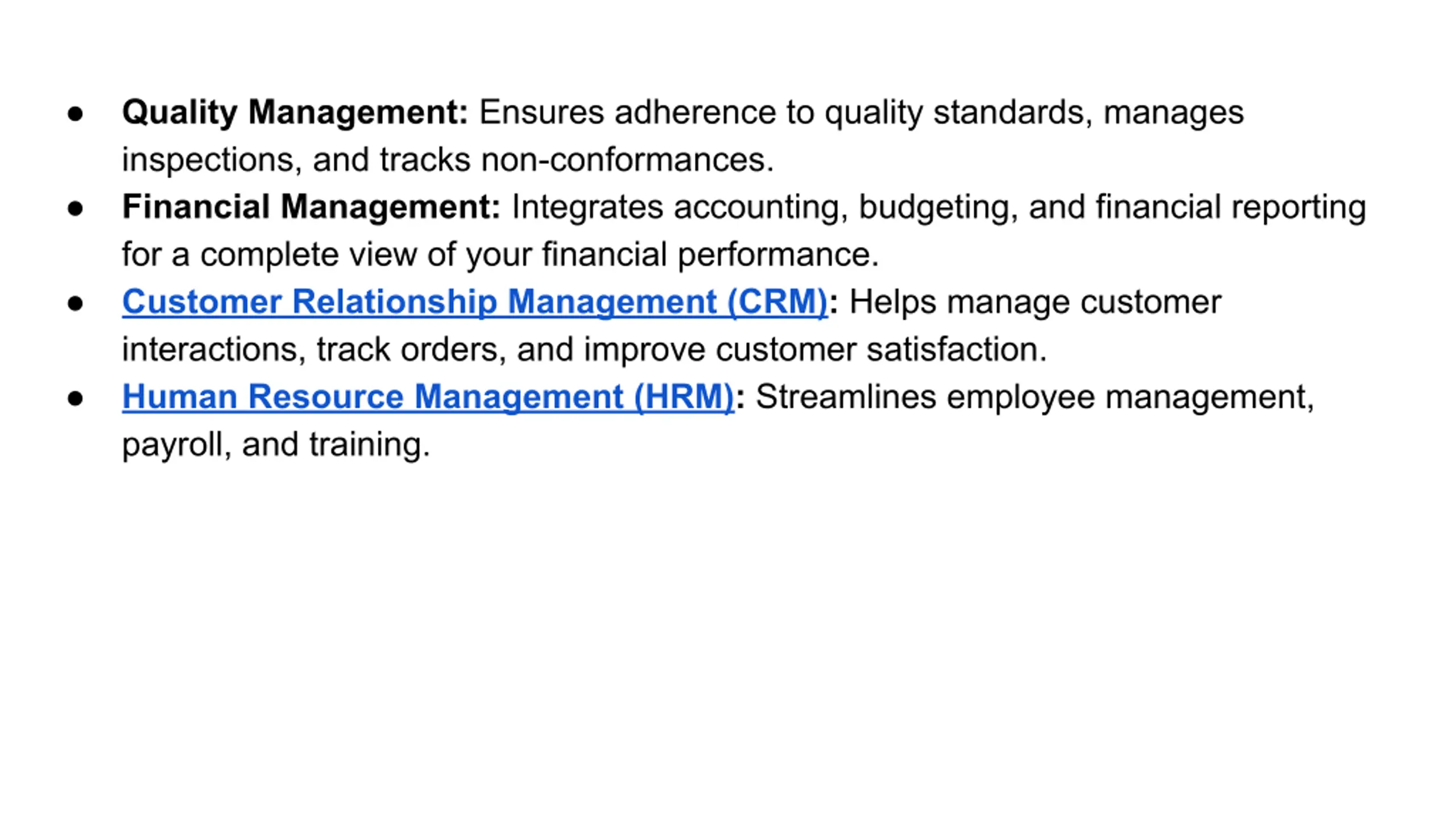Click the phrase 'Helps manage customer'
Viewport: 1456px width, 819px height.
tap(1035, 302)
